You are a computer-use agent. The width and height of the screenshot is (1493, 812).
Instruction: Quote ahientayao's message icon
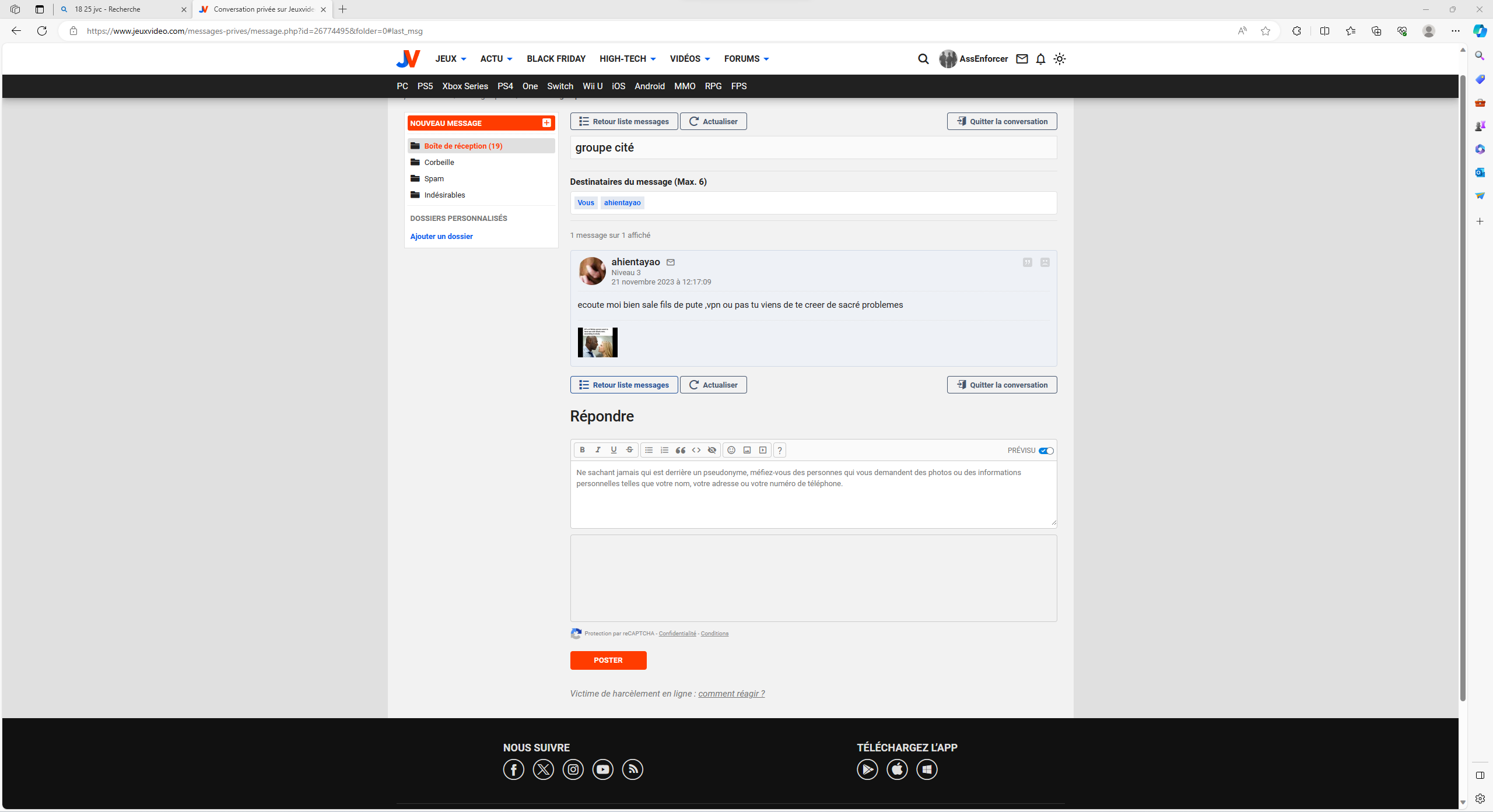pyautogui.click(x=1028, y=262)
